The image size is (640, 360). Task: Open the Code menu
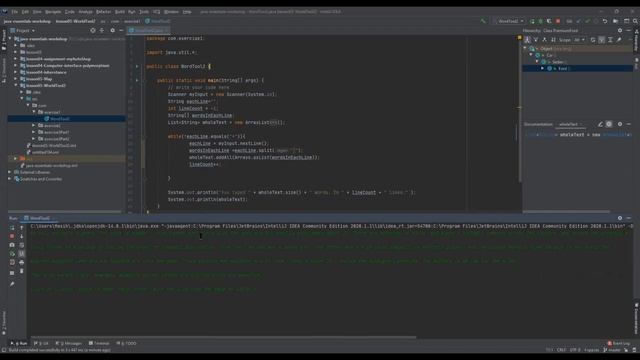[69, 12]
